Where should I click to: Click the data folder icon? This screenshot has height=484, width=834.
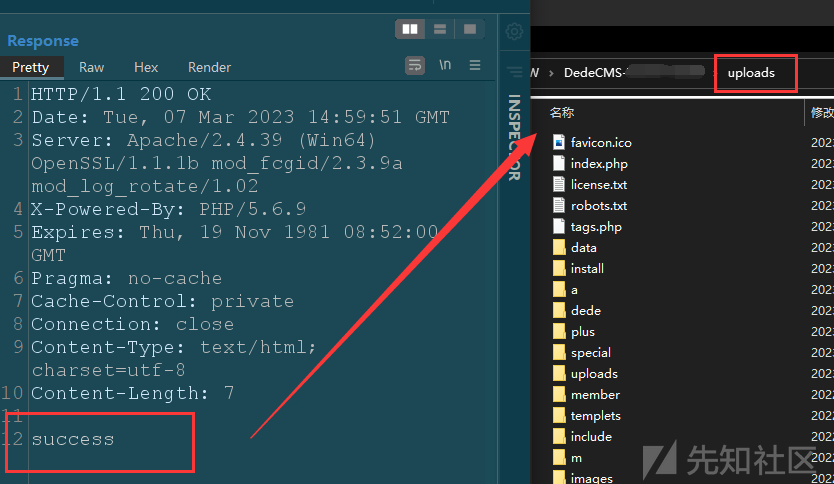pyautogui.click(x=558, y=247)
